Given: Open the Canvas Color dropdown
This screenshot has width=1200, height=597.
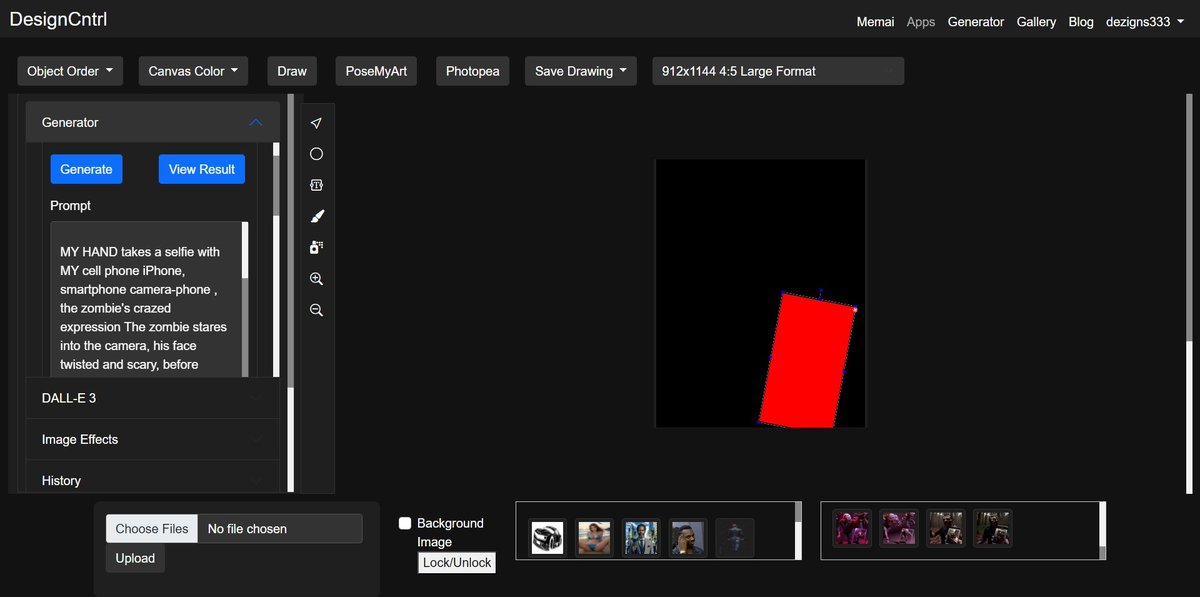Looking at the screenshot, I should pos(192,70).
